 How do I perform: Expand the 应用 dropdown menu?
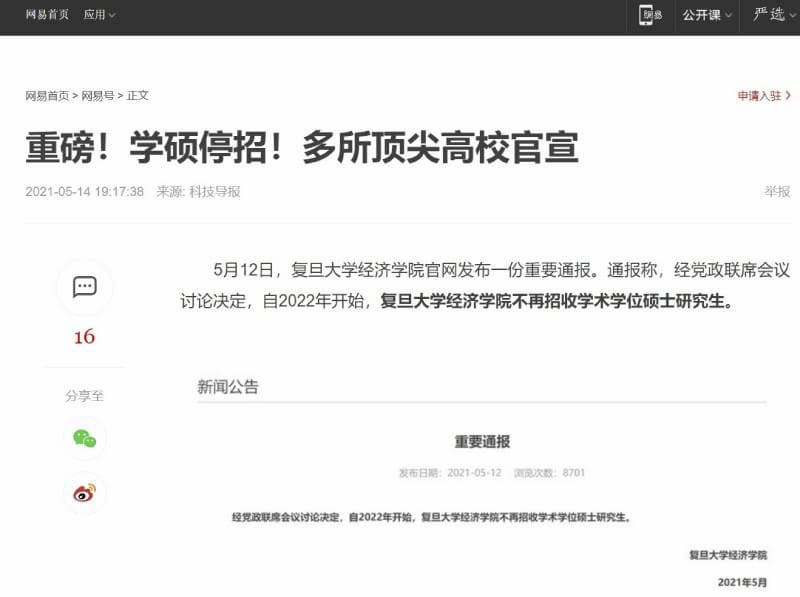click(99, 15)
